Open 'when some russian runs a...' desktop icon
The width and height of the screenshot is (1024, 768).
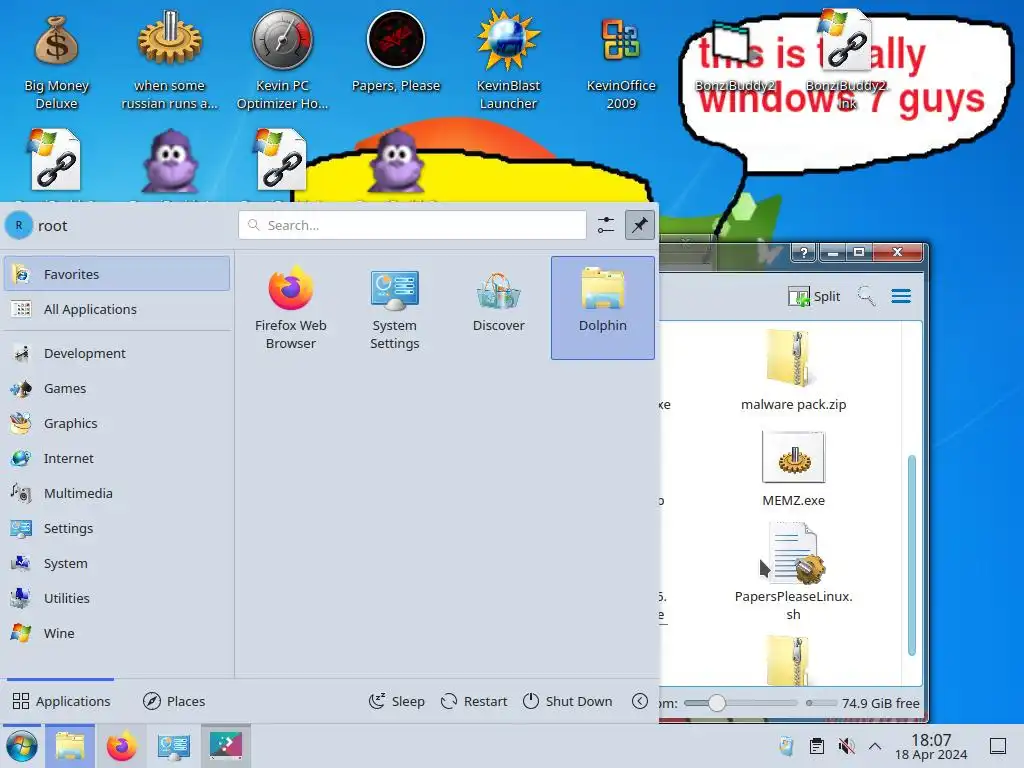point(170,61)
